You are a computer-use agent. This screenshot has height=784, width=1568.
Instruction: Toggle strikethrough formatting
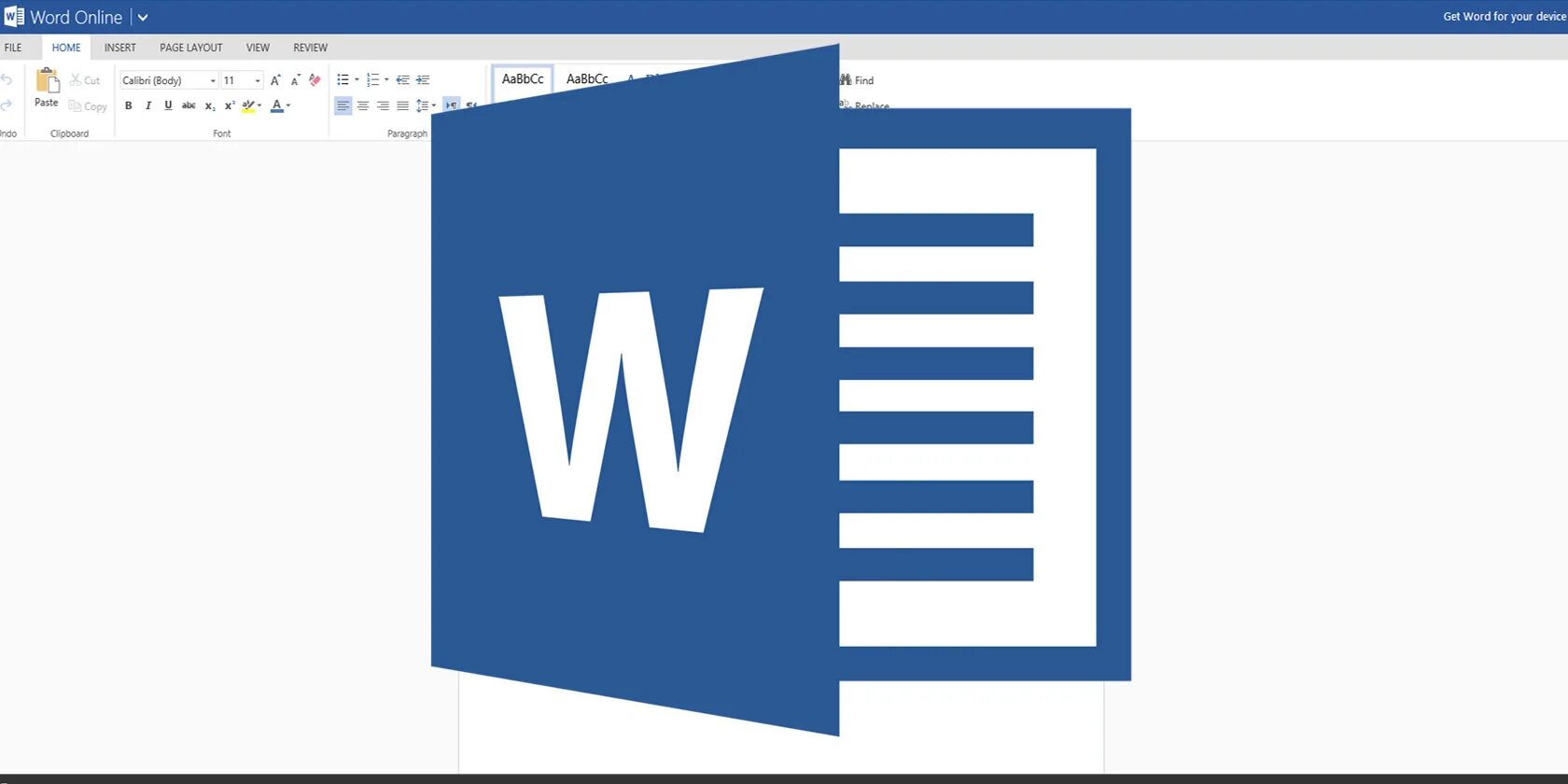coord(189,106)
